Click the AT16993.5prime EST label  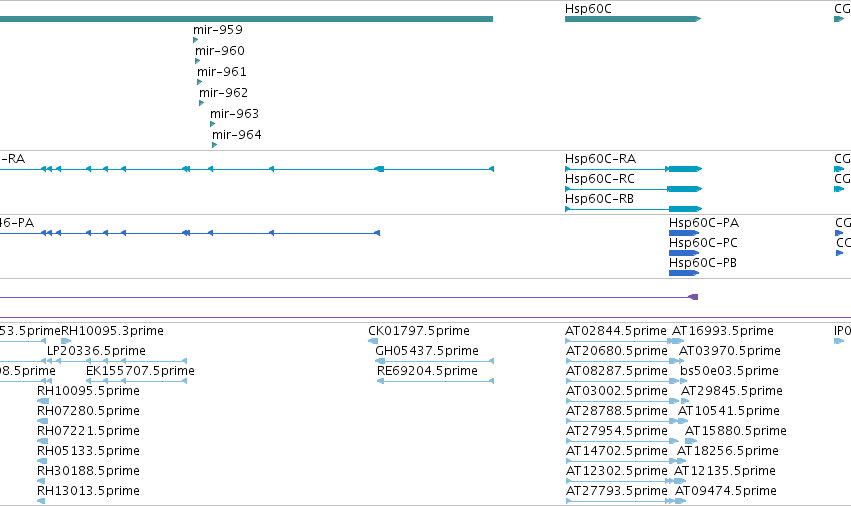point(723,331)
